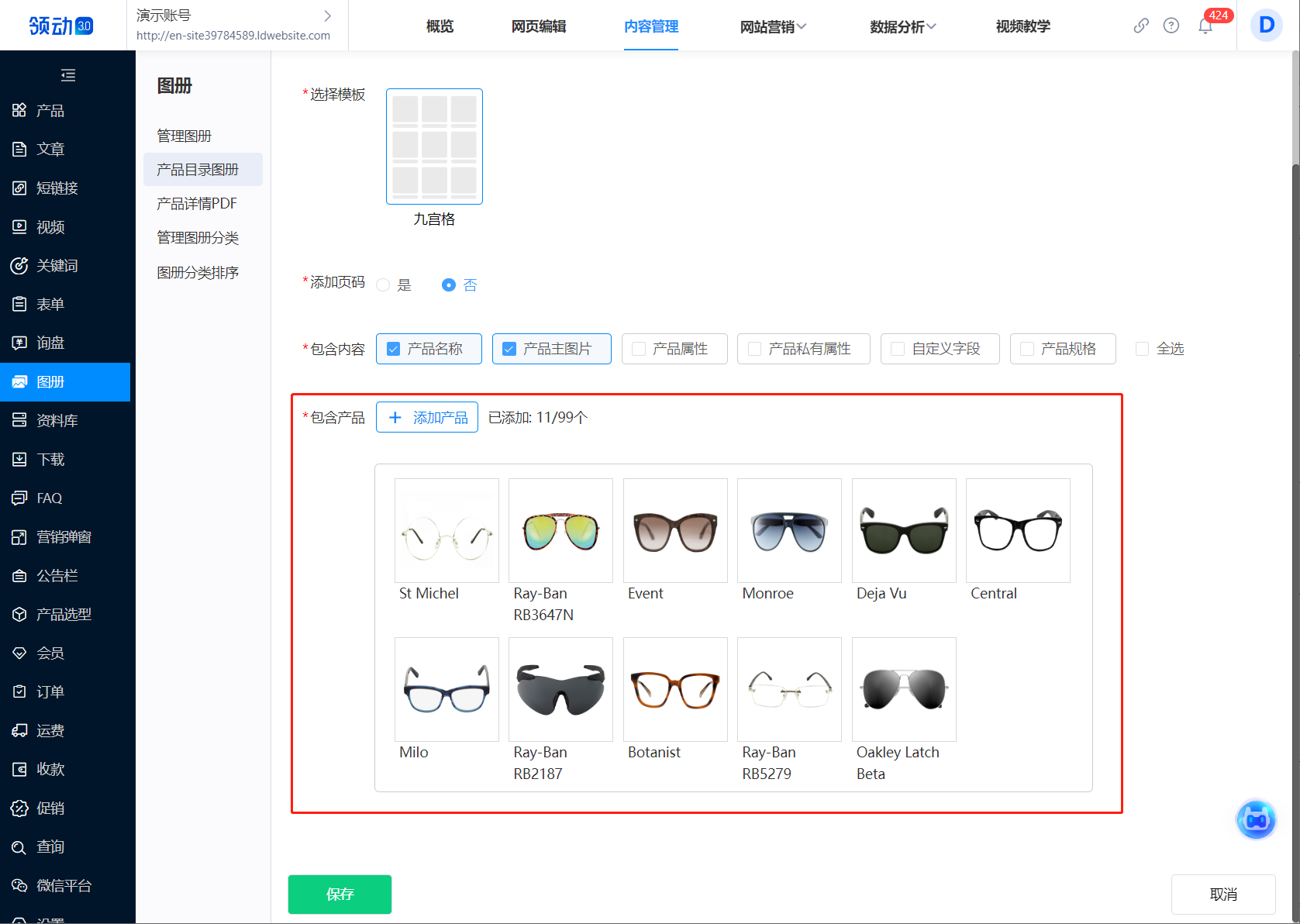1300x924 pixels.
Task: Select the 九宫格 template thumbnail
Action: [434, 147]
